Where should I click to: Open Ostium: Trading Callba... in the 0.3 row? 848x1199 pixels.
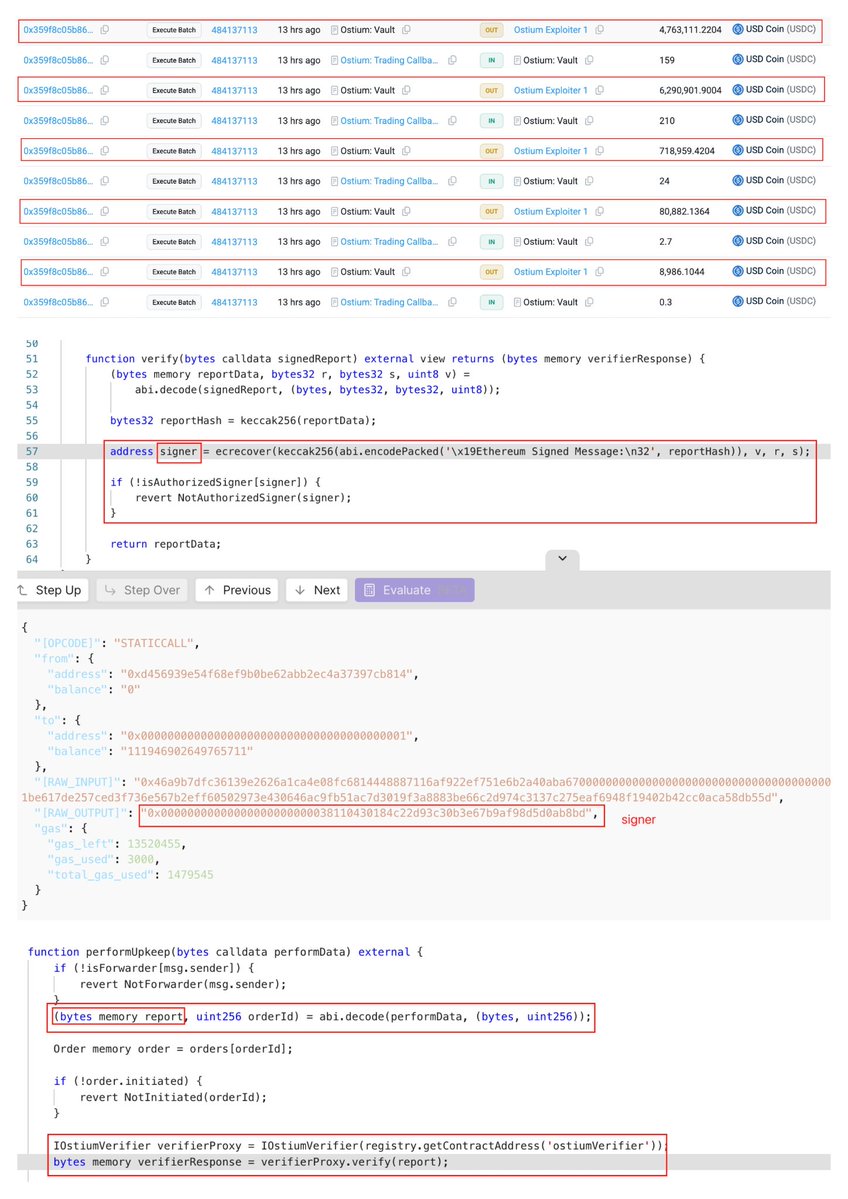pos(389,302)
